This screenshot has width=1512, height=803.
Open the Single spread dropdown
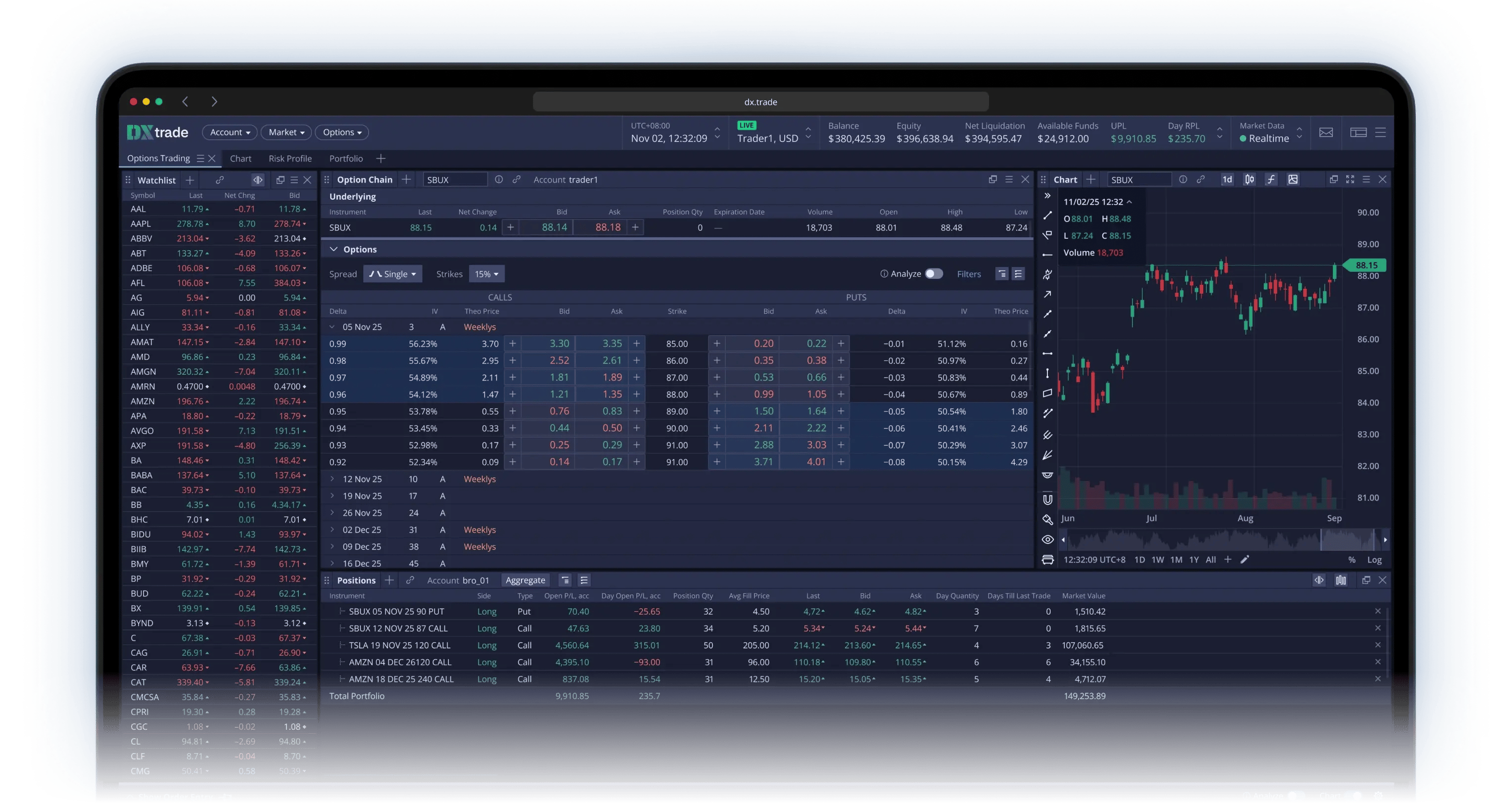point(393,274)
